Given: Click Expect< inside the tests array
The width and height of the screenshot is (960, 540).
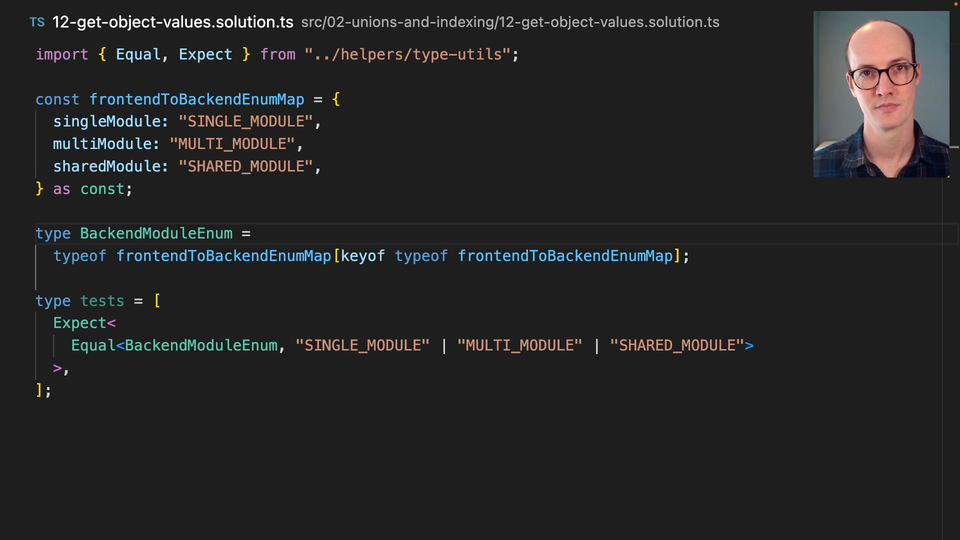Looking at the screenshot, I should click(84, 323).
